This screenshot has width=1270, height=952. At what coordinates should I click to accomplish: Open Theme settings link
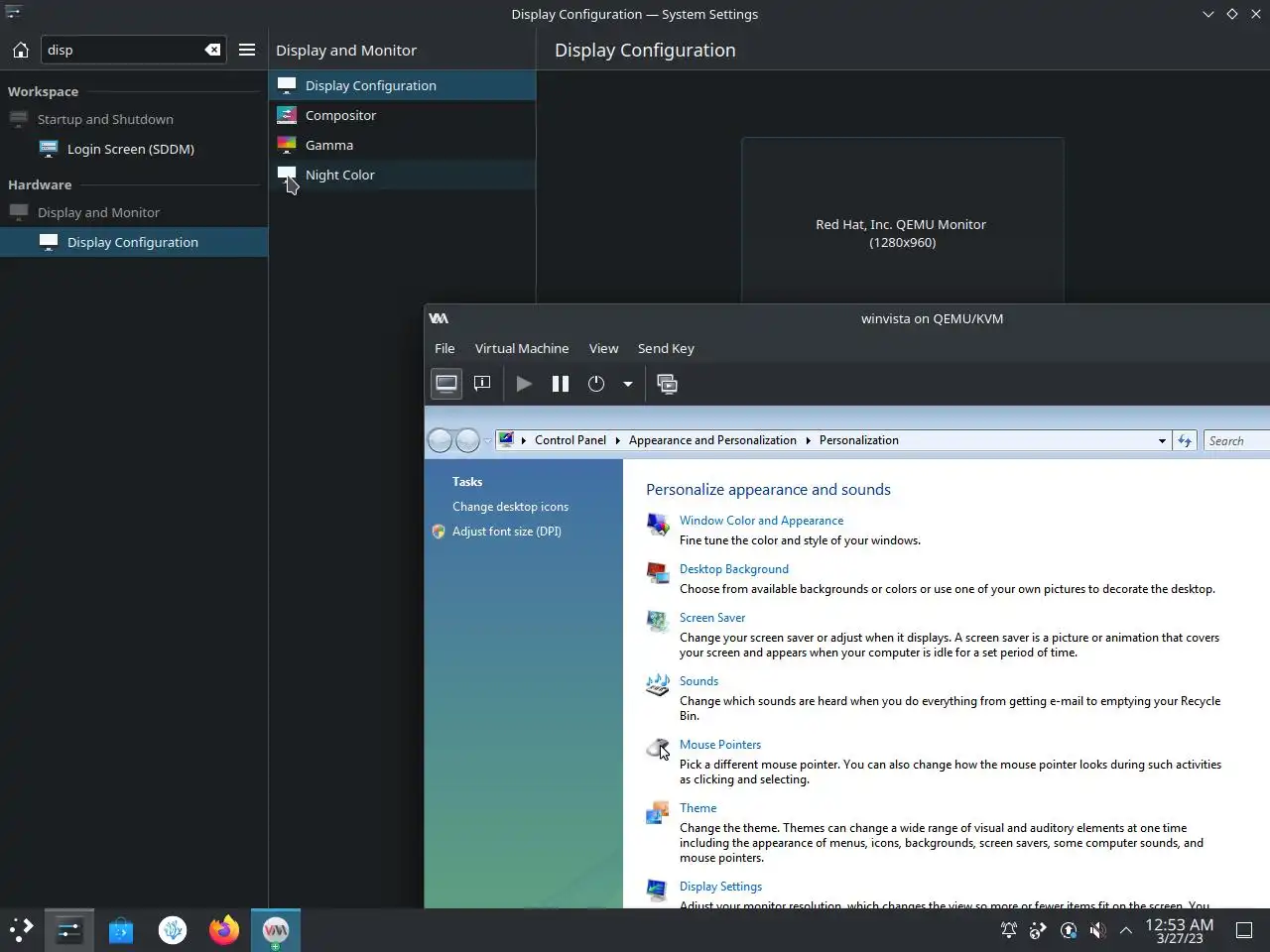click(x=698, y=808)
